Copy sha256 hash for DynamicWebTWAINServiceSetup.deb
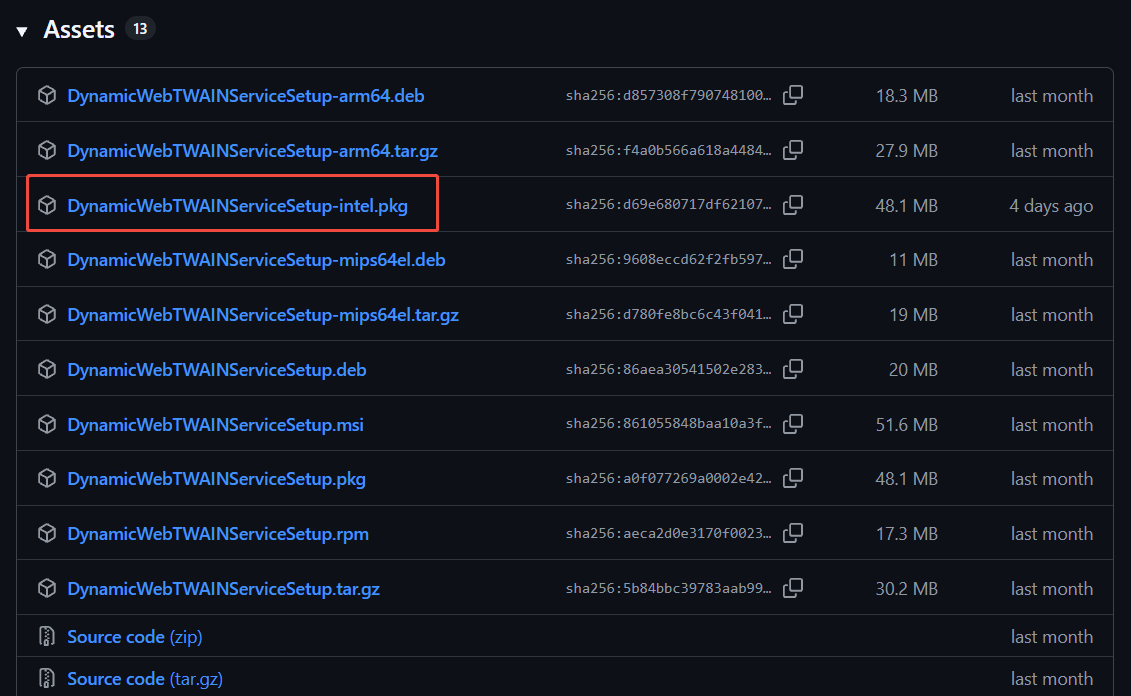This screenshot has height=696, width=1131. click(793, 369)
